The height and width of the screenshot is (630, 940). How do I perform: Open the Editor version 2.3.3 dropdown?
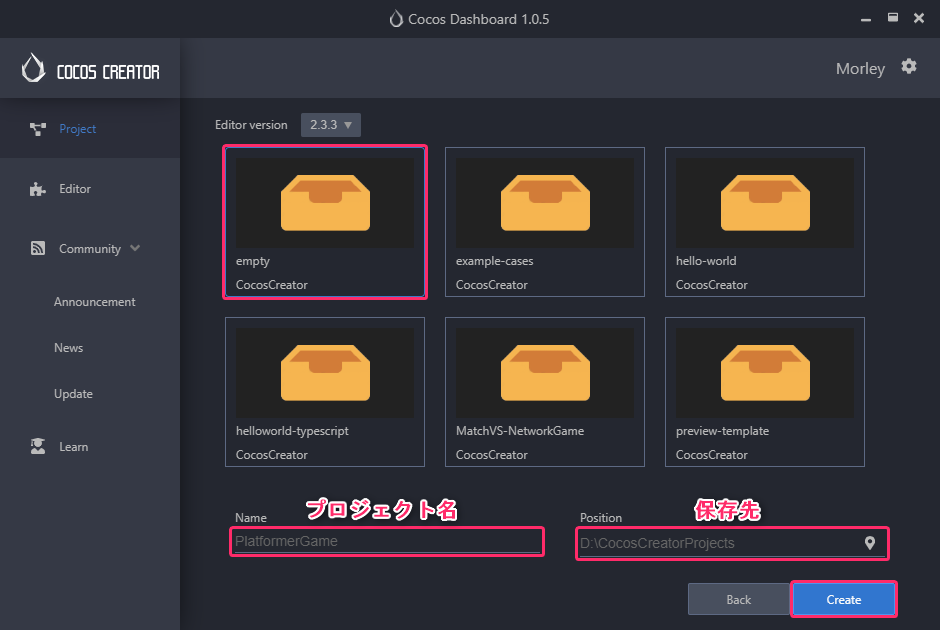coord(331,125)
